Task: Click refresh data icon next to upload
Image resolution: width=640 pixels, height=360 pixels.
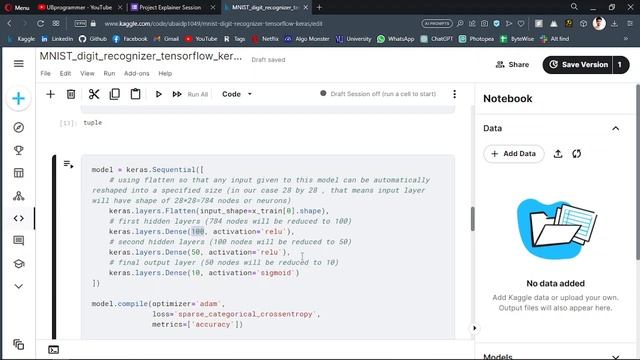Action: click(576, 154)
